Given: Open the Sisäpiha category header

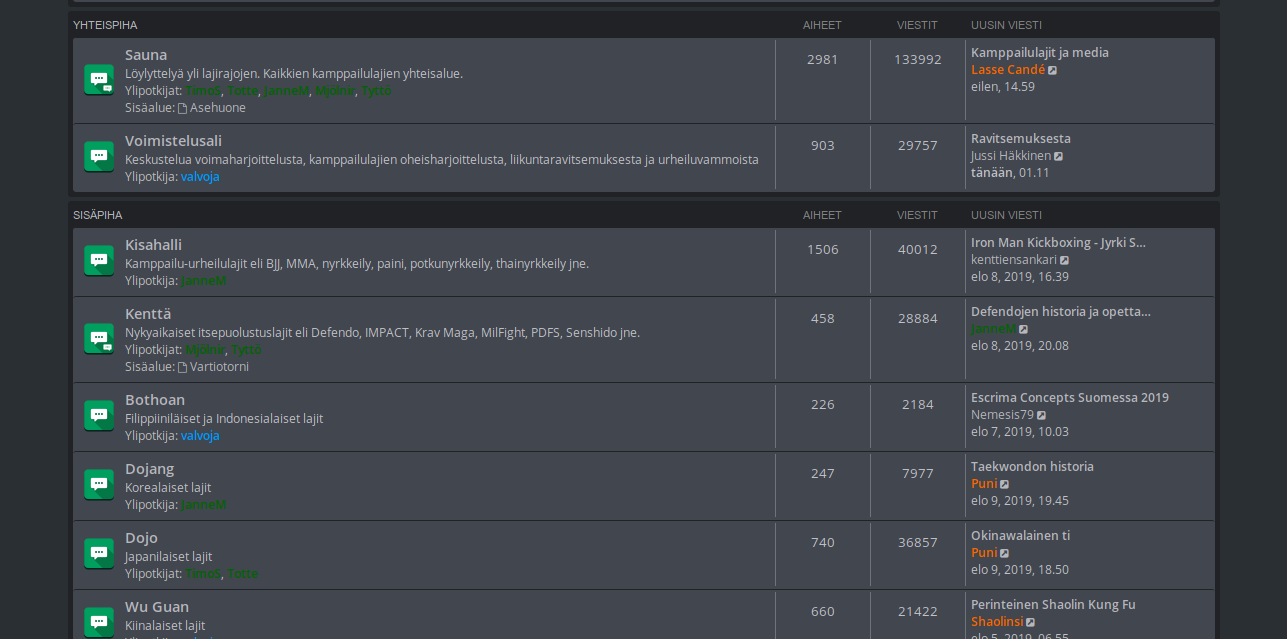Looking at the screenshot, I should point(98,215).
